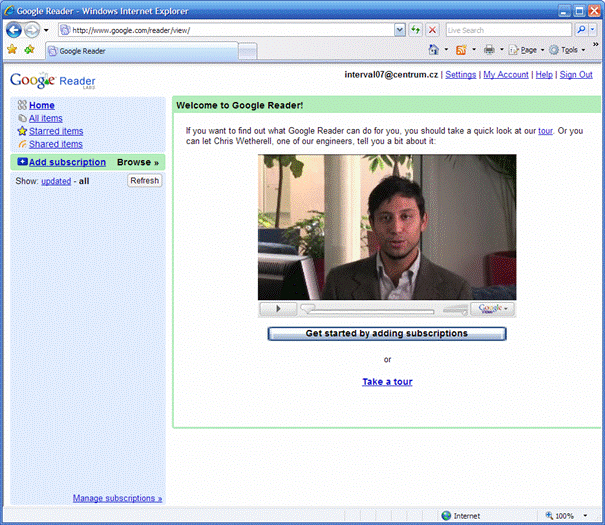This screenshot has width=605, height=525.
Task: Expand the Print options dropdown arrow
Action: tap(502, 50)
